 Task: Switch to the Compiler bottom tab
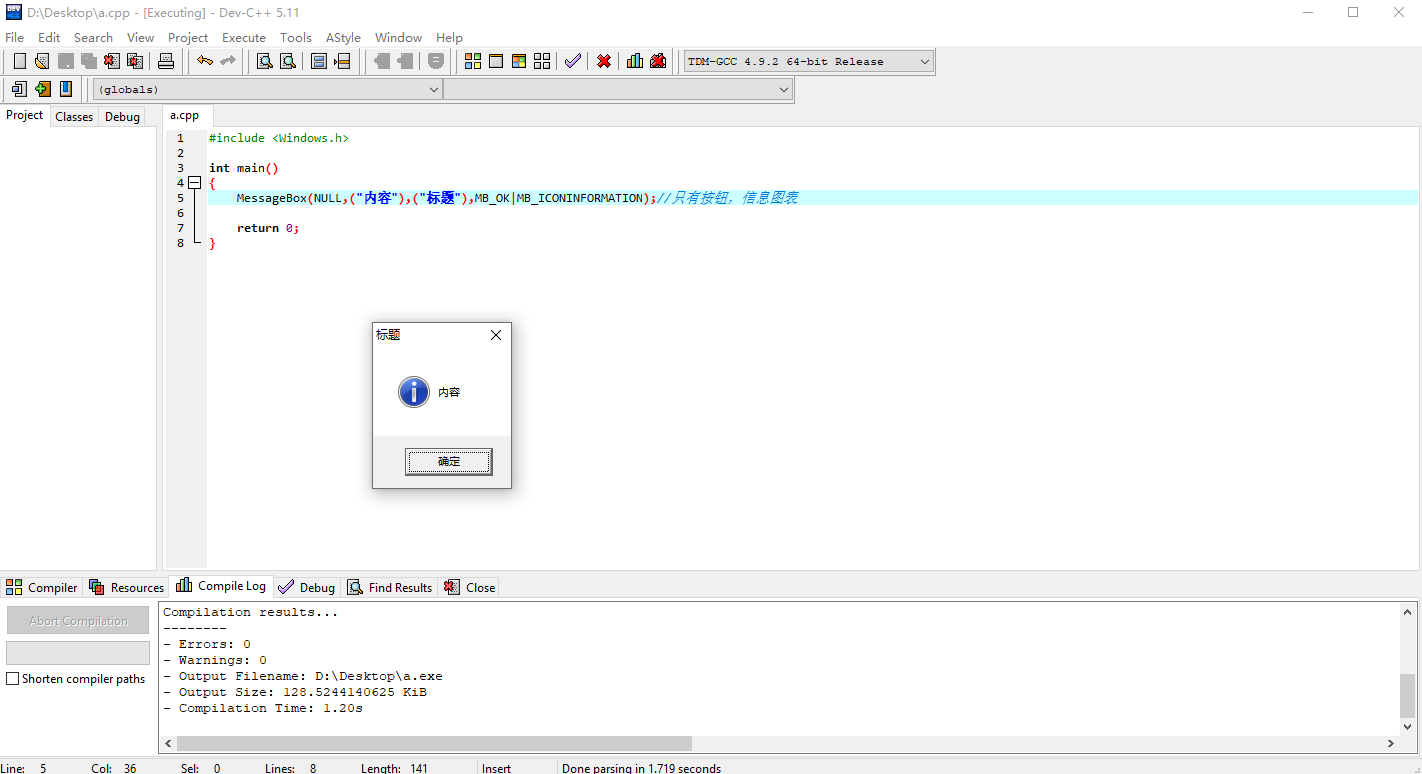point(42,587)
